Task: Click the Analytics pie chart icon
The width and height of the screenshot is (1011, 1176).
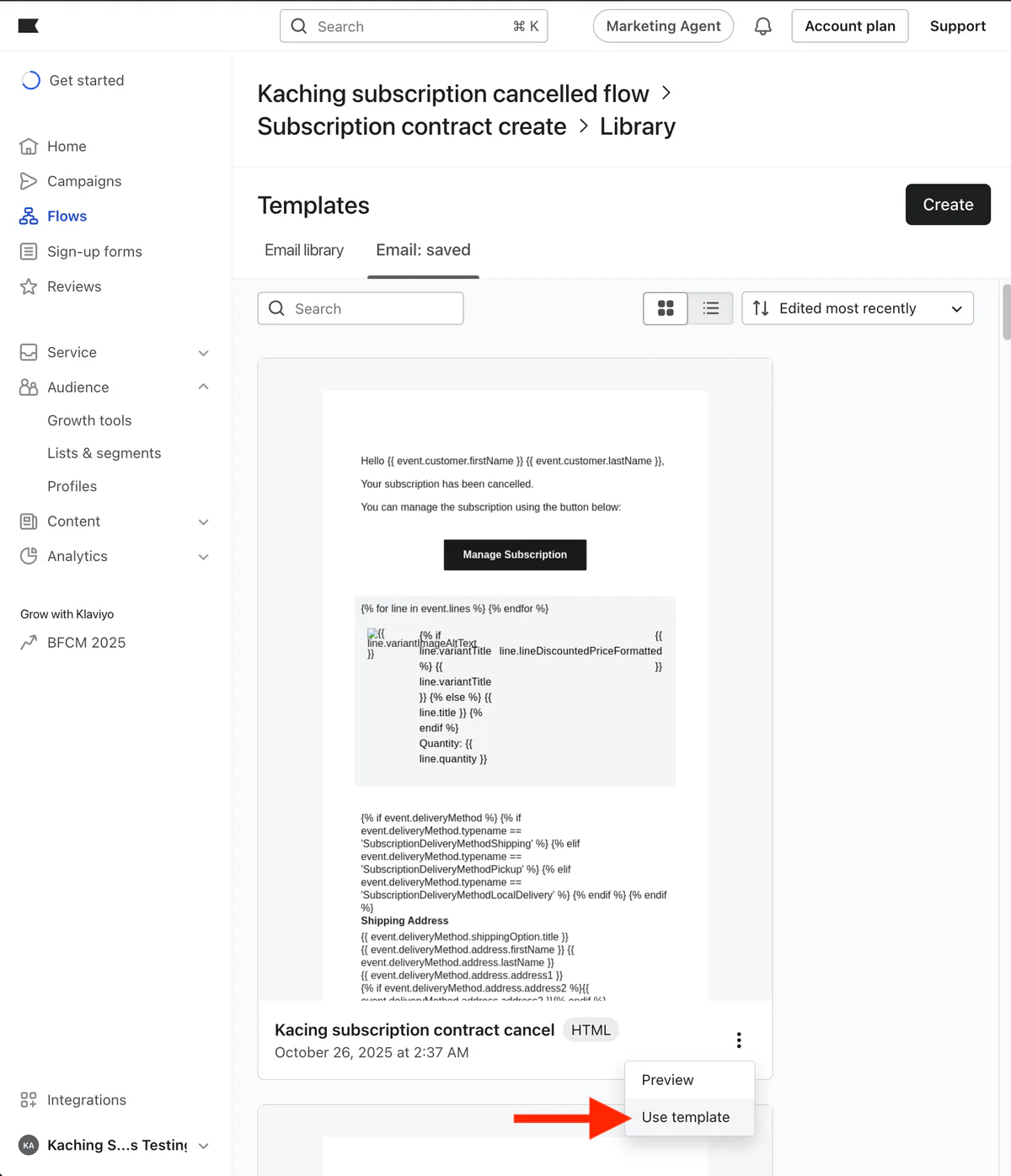Action: (29, 556)
